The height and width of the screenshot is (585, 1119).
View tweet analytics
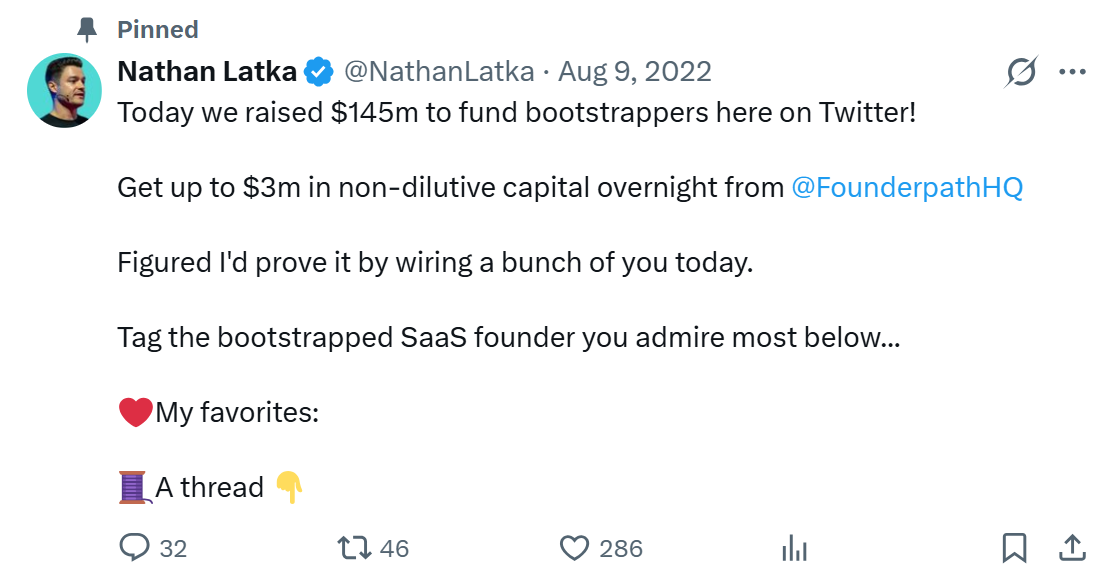(793, 548)
